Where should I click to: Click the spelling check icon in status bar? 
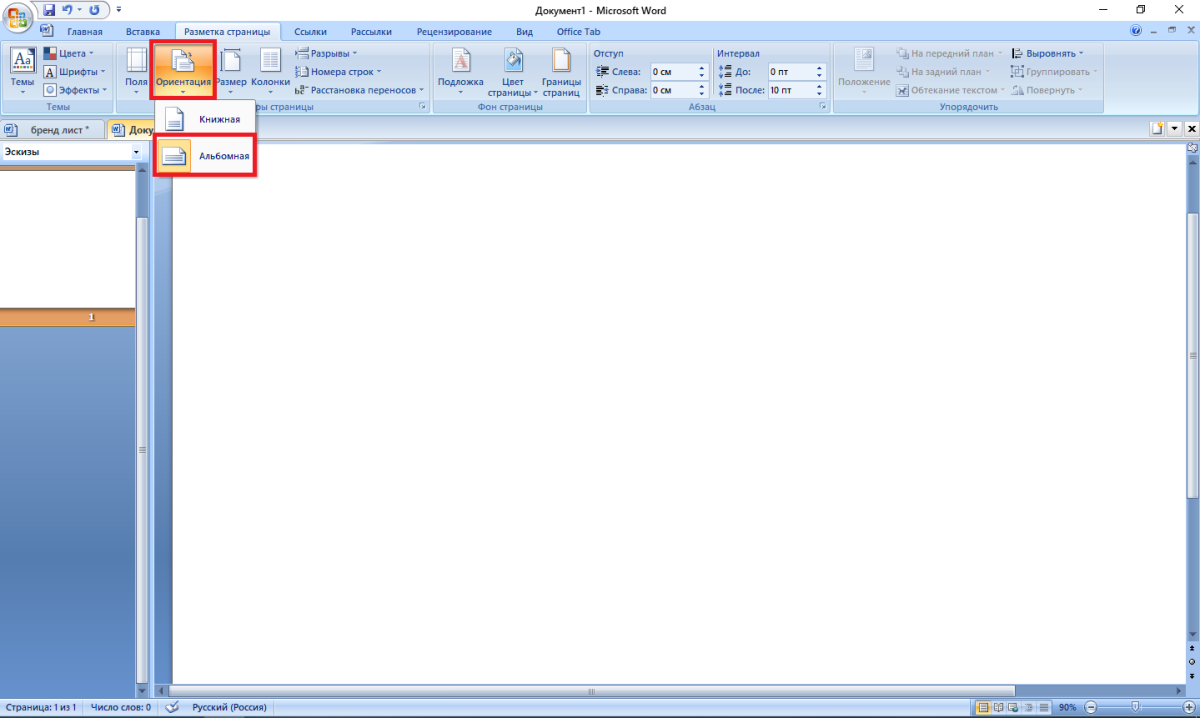click(171, 707)
